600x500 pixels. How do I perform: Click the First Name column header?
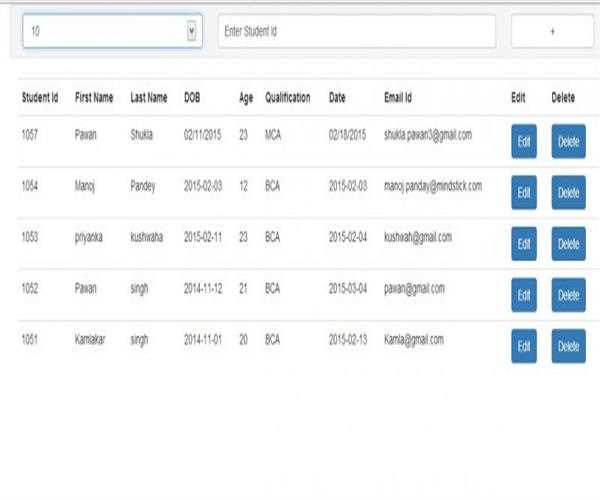coord(94,98)
